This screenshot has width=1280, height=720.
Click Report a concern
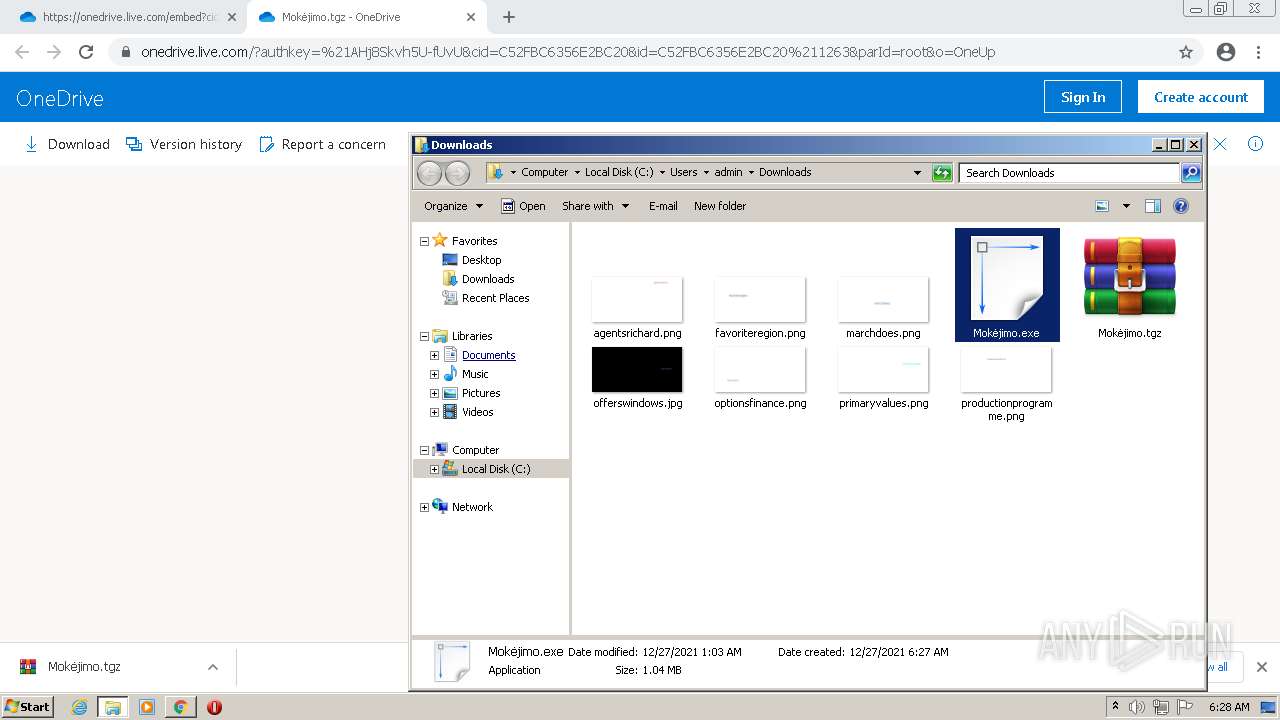pyautogui.click(x=322, y=144)
